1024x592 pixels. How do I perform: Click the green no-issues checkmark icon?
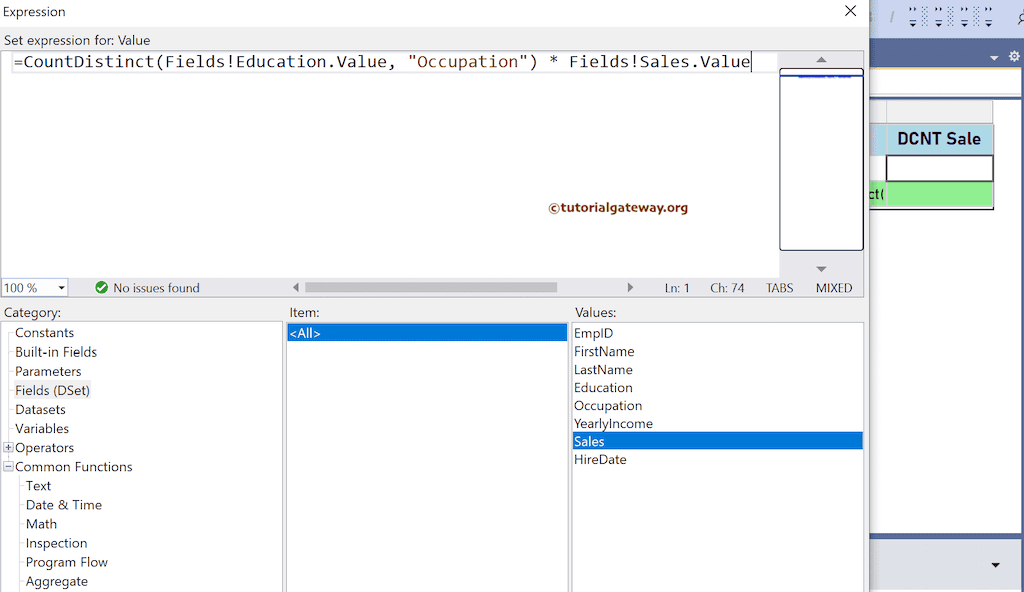pos(101,288)
